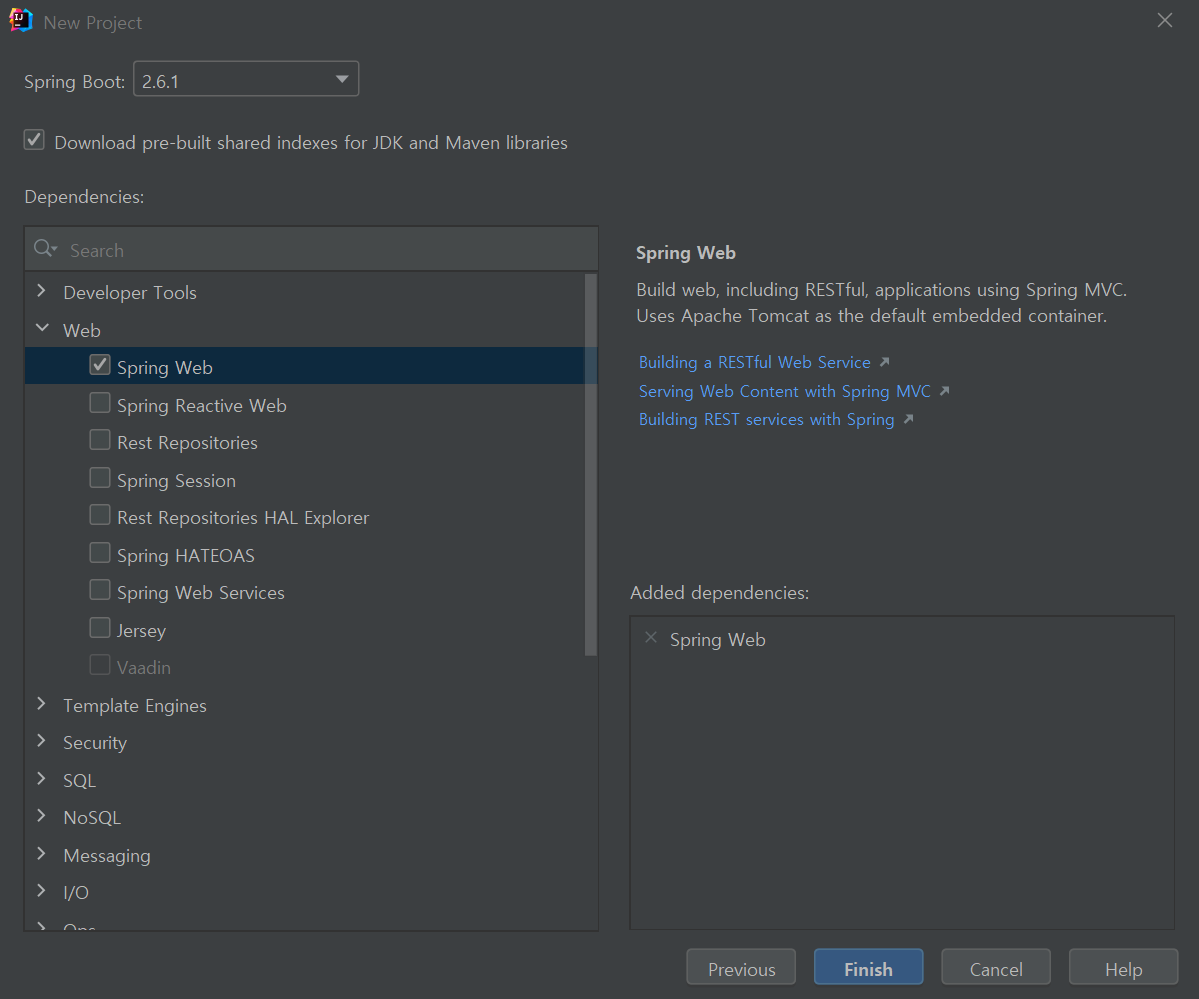The image size is (1199, 999).
Task: Open Serving Web Content with Spring MVC link
Action: [x=785, y=392]
